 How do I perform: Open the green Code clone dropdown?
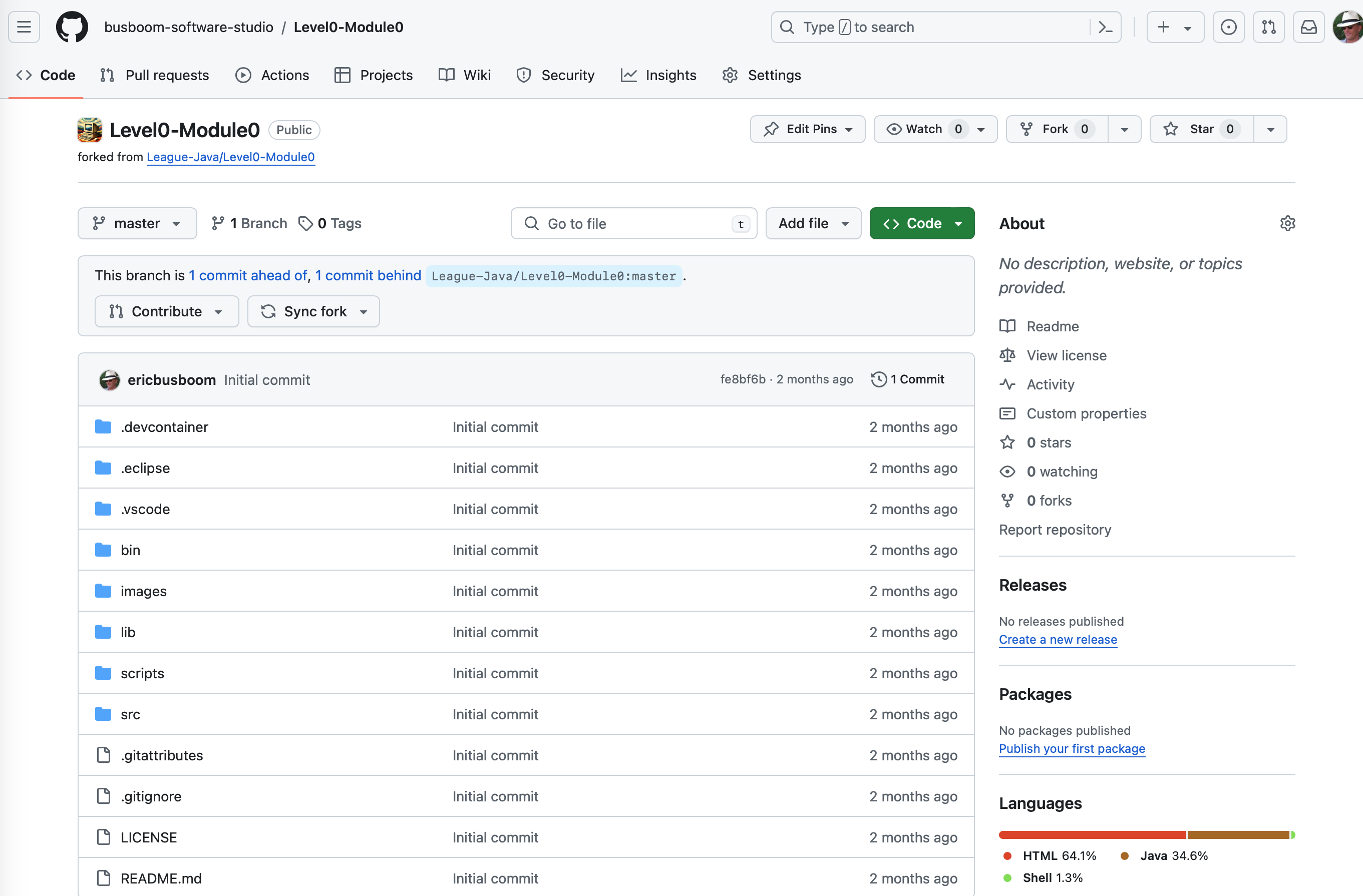pos(921,223)
